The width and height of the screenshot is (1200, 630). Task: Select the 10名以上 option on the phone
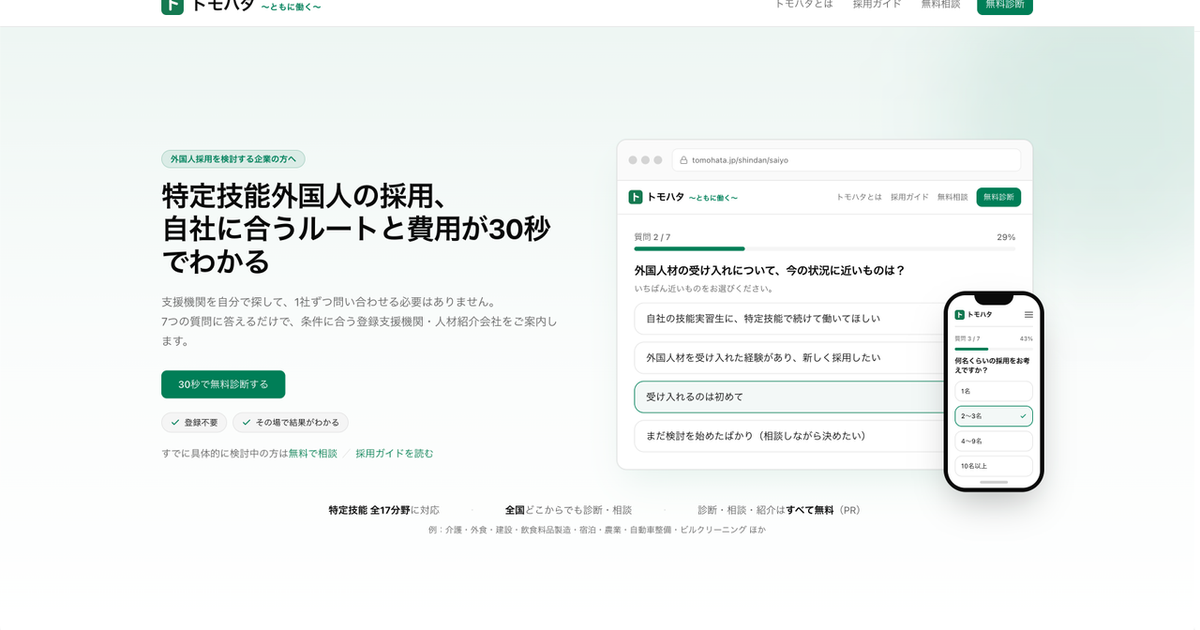click(x=994, y=466)
